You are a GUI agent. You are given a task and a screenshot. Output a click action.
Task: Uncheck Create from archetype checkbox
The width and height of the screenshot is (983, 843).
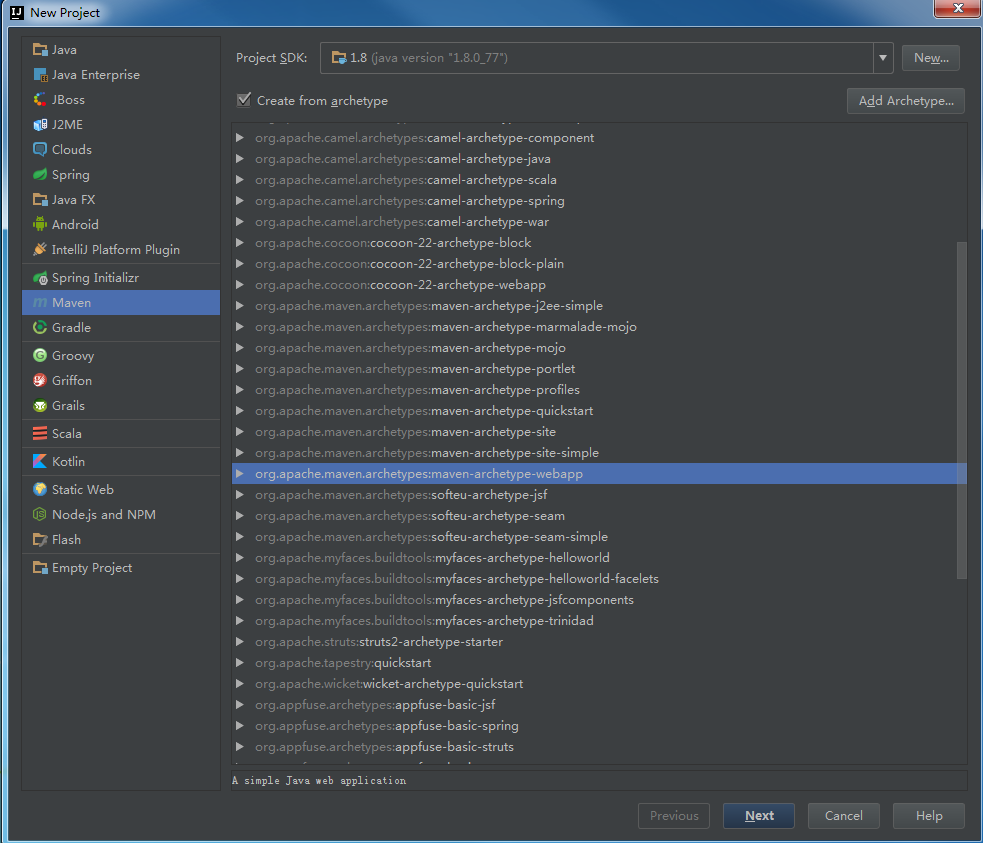point(244,100)
